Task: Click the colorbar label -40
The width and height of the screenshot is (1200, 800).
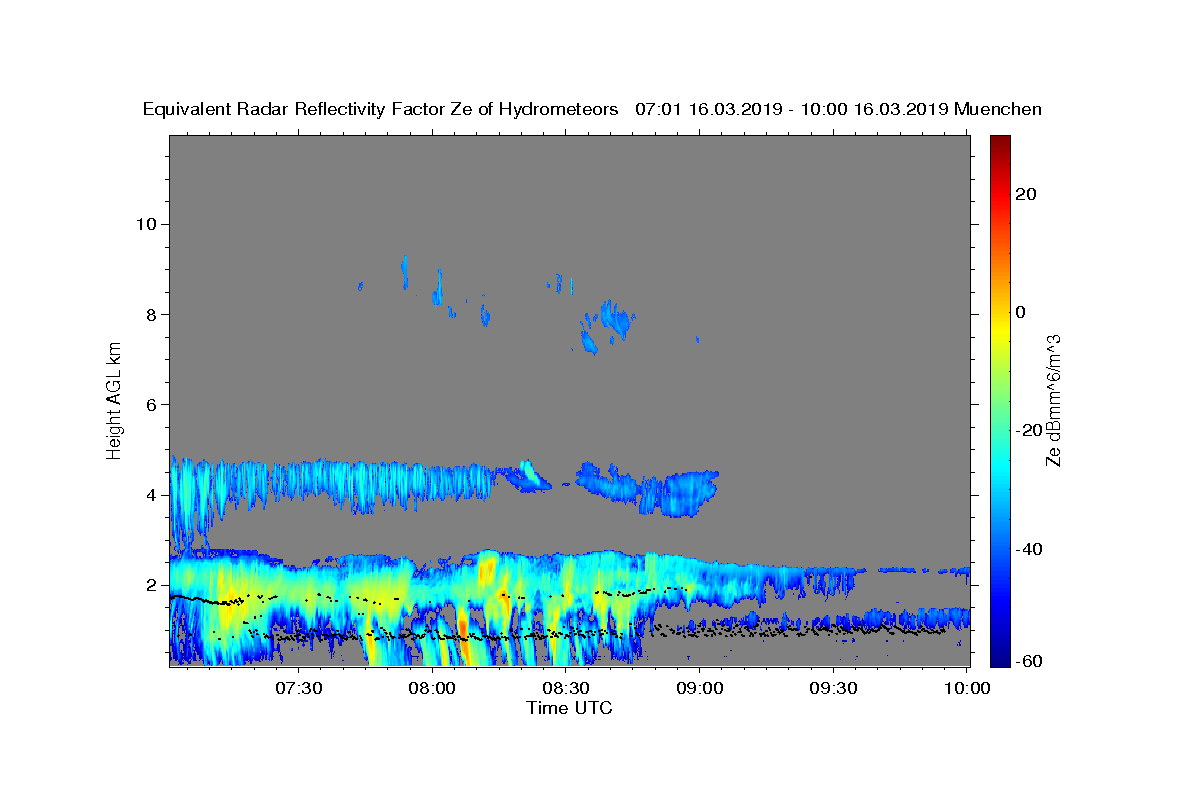Action: click(x=1028, y=549)
